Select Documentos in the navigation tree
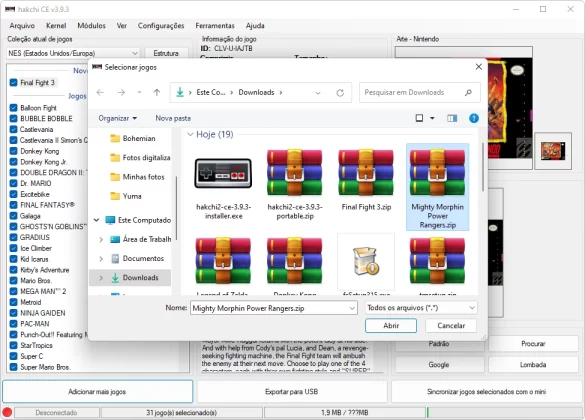585x420 pixels. tap(137, 258)
